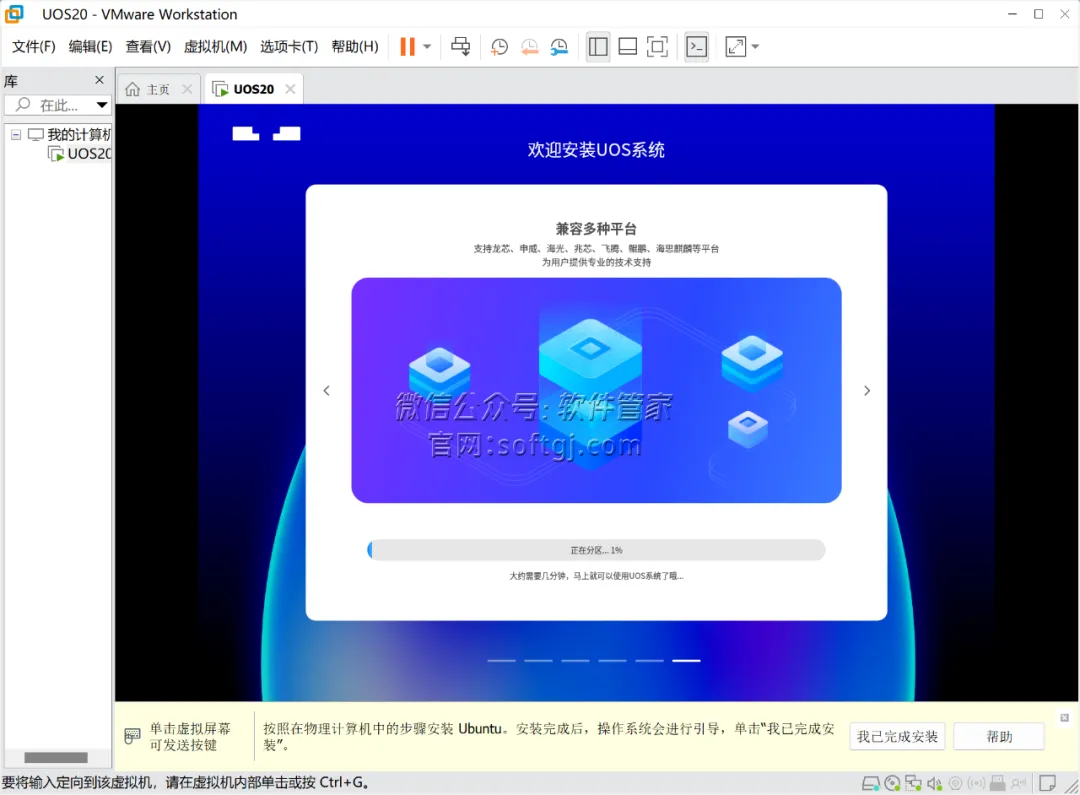Image resolution: width=1080 pixels, height=795 pixels.
Task: Send Ctrl+Alt+Del to the virtual machine
Action: click(x=460, y=47)
